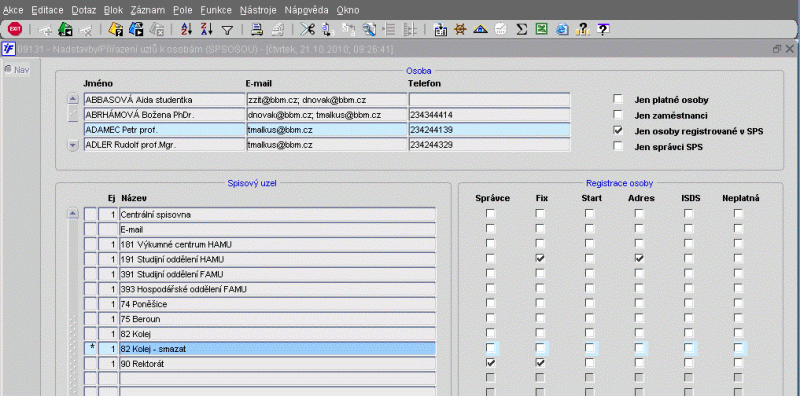The width and height of the screenshot is (800, 396).
Task: Open the Pole menu
Action: (183, 10)
